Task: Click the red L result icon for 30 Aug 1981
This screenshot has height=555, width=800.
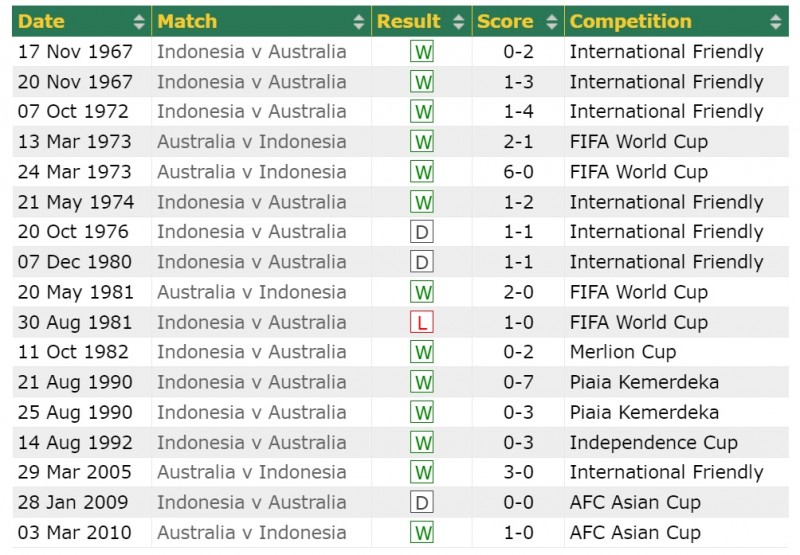Action: pyautogui.click(x=422, y=323)
